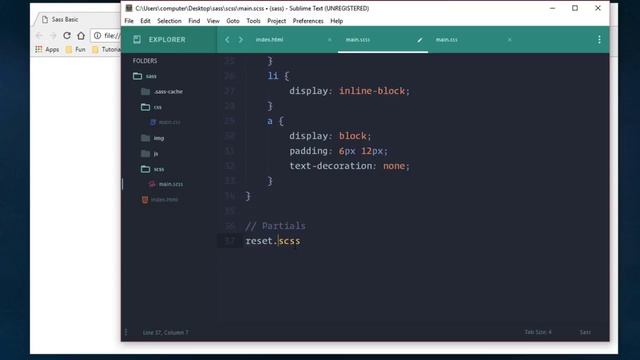Image resolution: width=640 pixels, height=360 pixels.
Task: Collapse the sass root folder
Action: coord(151,76)
